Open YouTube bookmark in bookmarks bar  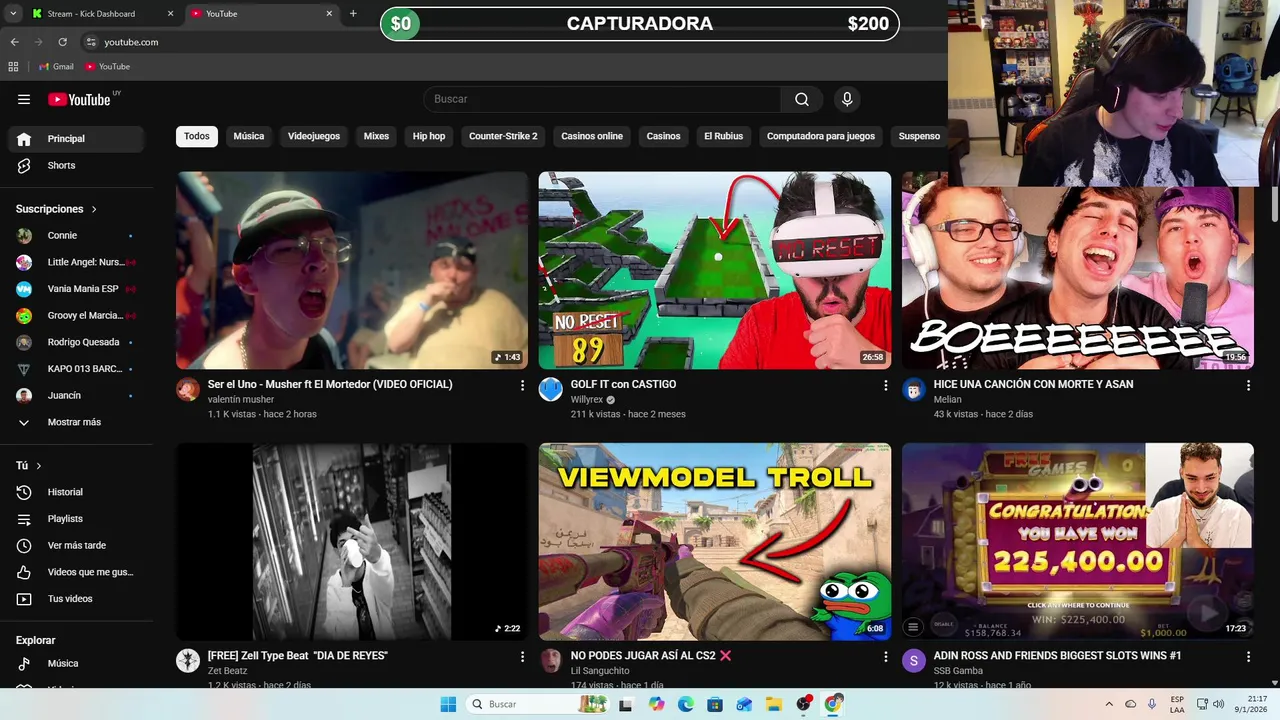pyautogui.click(x=108, y=66)
